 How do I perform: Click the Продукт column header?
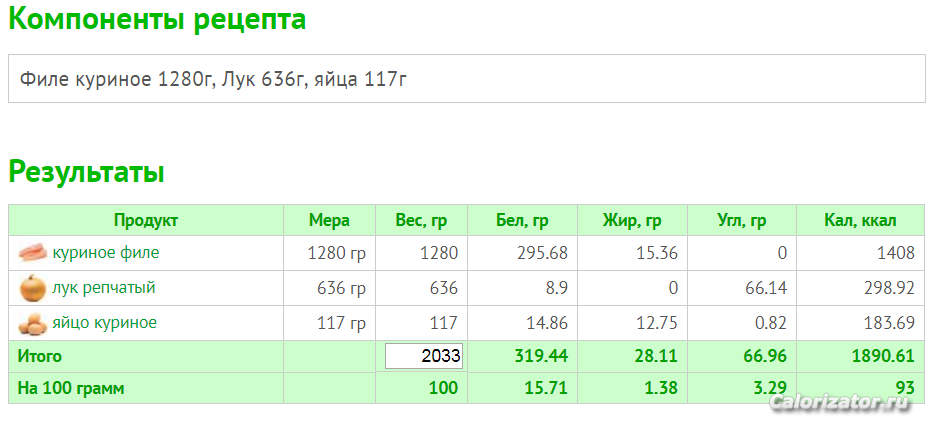146,220
